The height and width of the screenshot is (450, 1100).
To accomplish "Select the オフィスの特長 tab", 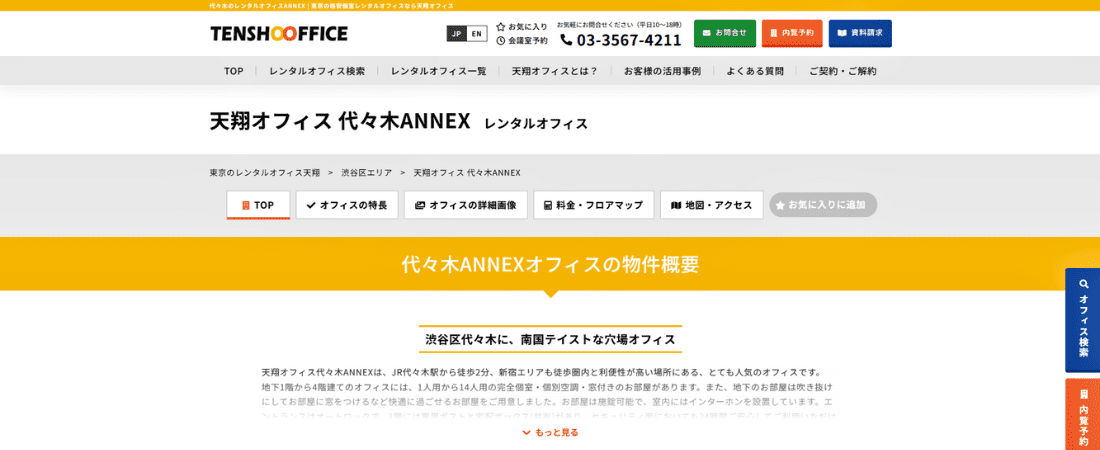I will (x=347, y=205).
